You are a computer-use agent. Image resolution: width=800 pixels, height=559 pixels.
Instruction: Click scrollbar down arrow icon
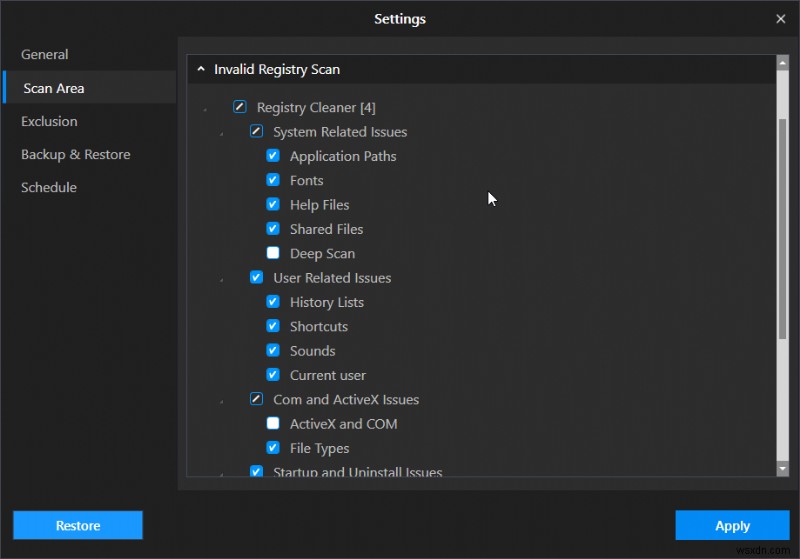pos(782,468)
